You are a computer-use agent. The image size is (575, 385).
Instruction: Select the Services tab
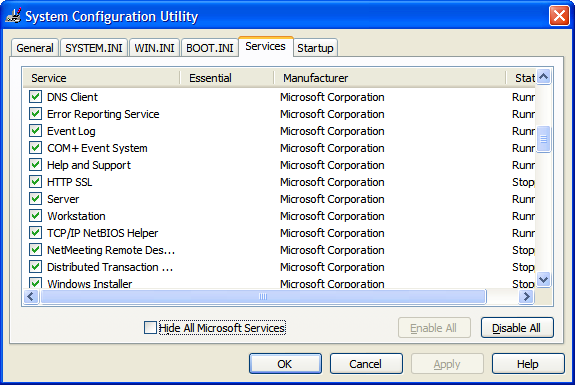[265, 47]
